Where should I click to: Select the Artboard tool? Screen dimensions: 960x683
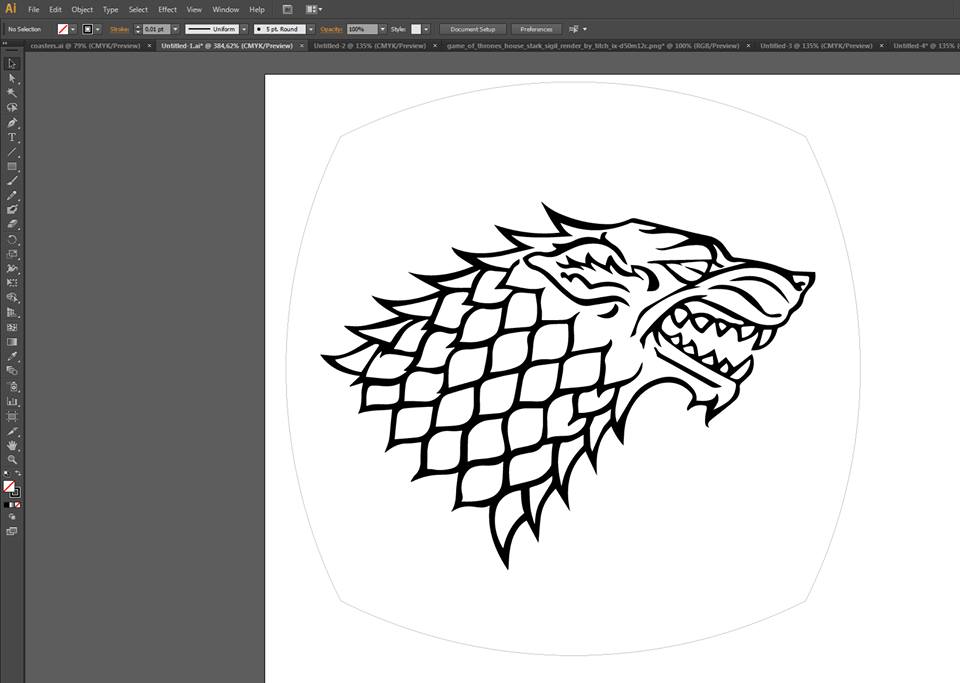coord(12,416)
